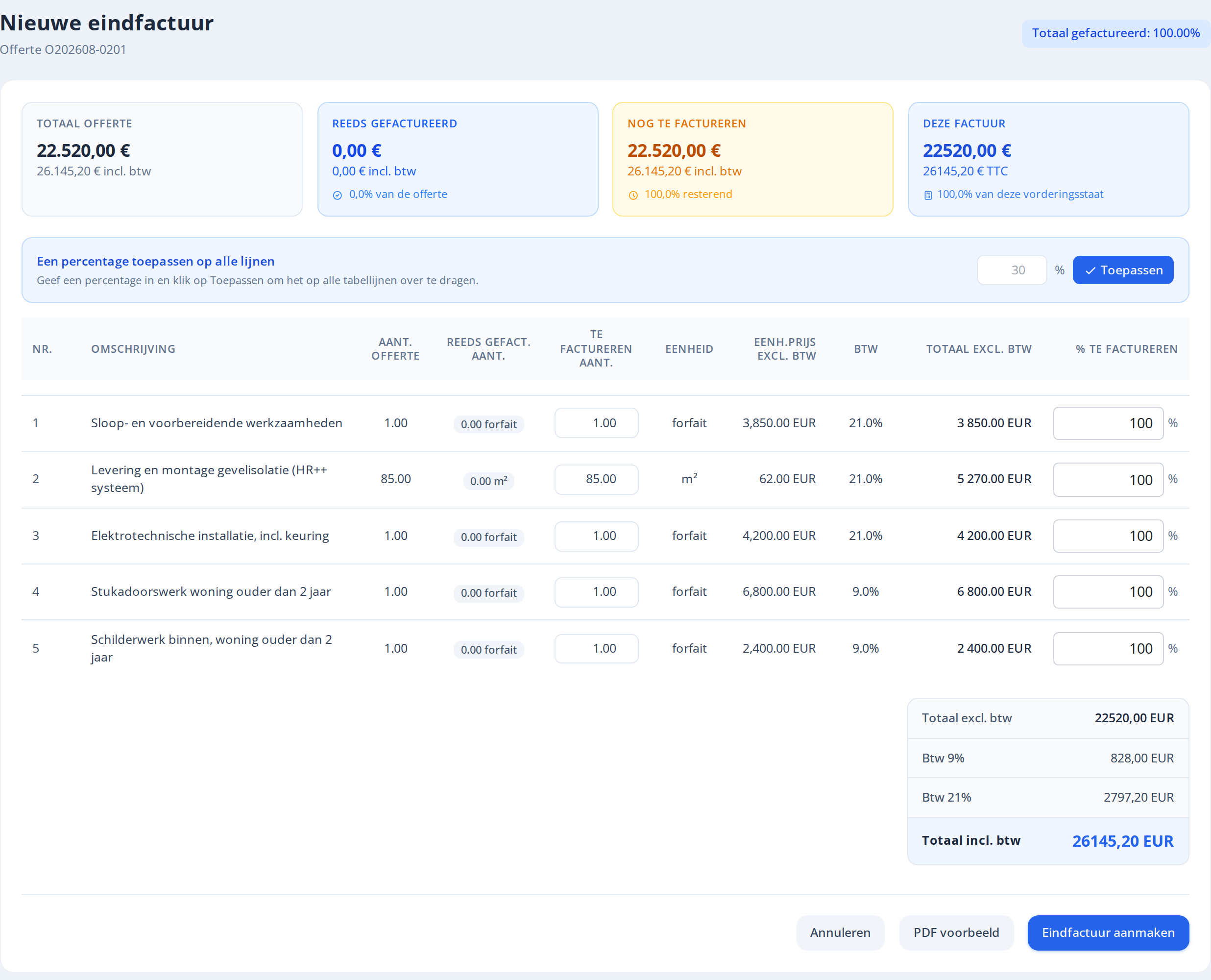Viewport: 1211px width, 980px height.
Task: Create invoice with Eindfactuur aanmaken button
Action: 1108,932
